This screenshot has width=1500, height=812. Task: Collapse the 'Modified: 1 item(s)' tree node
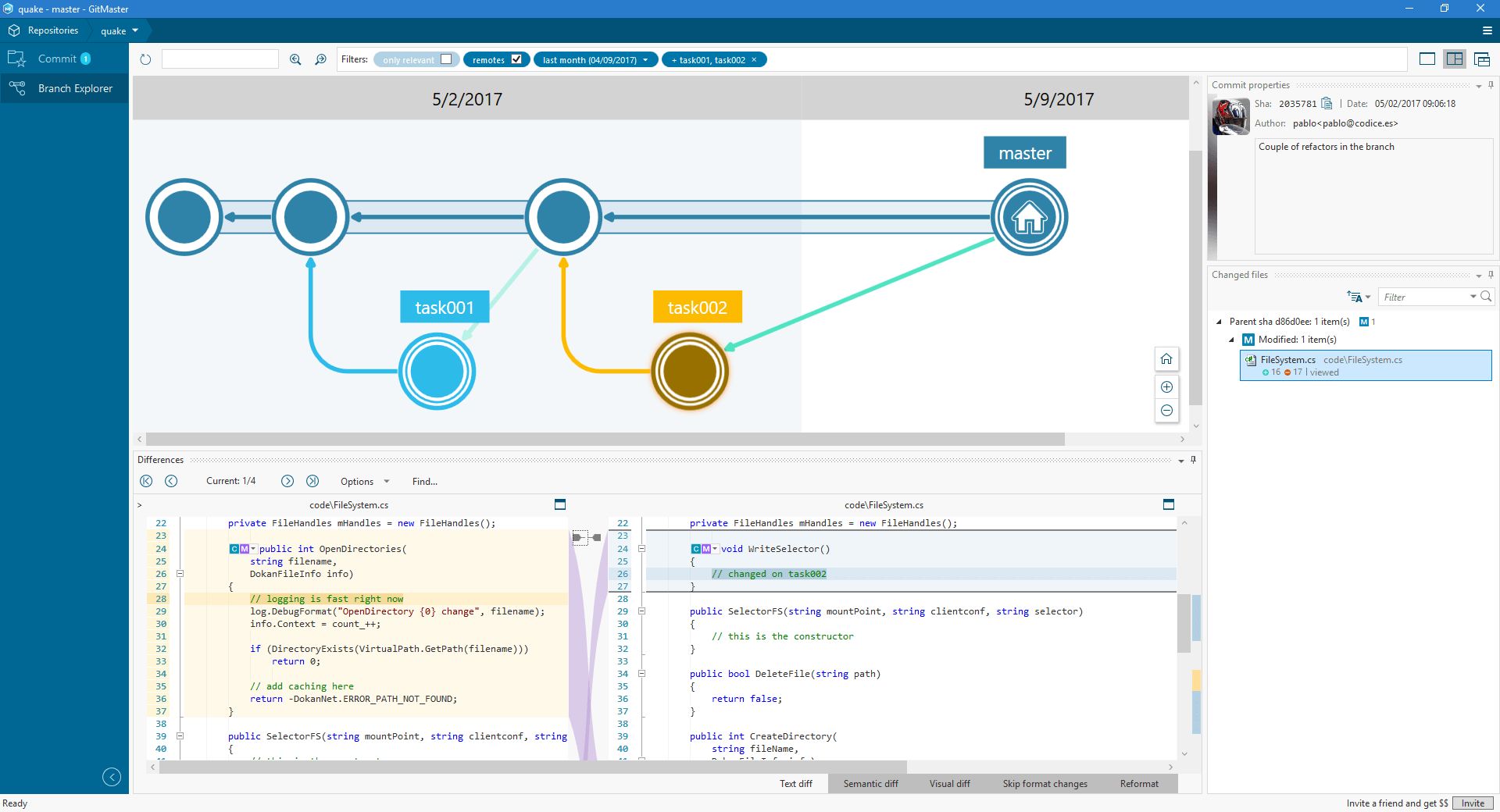point(1232,340)
